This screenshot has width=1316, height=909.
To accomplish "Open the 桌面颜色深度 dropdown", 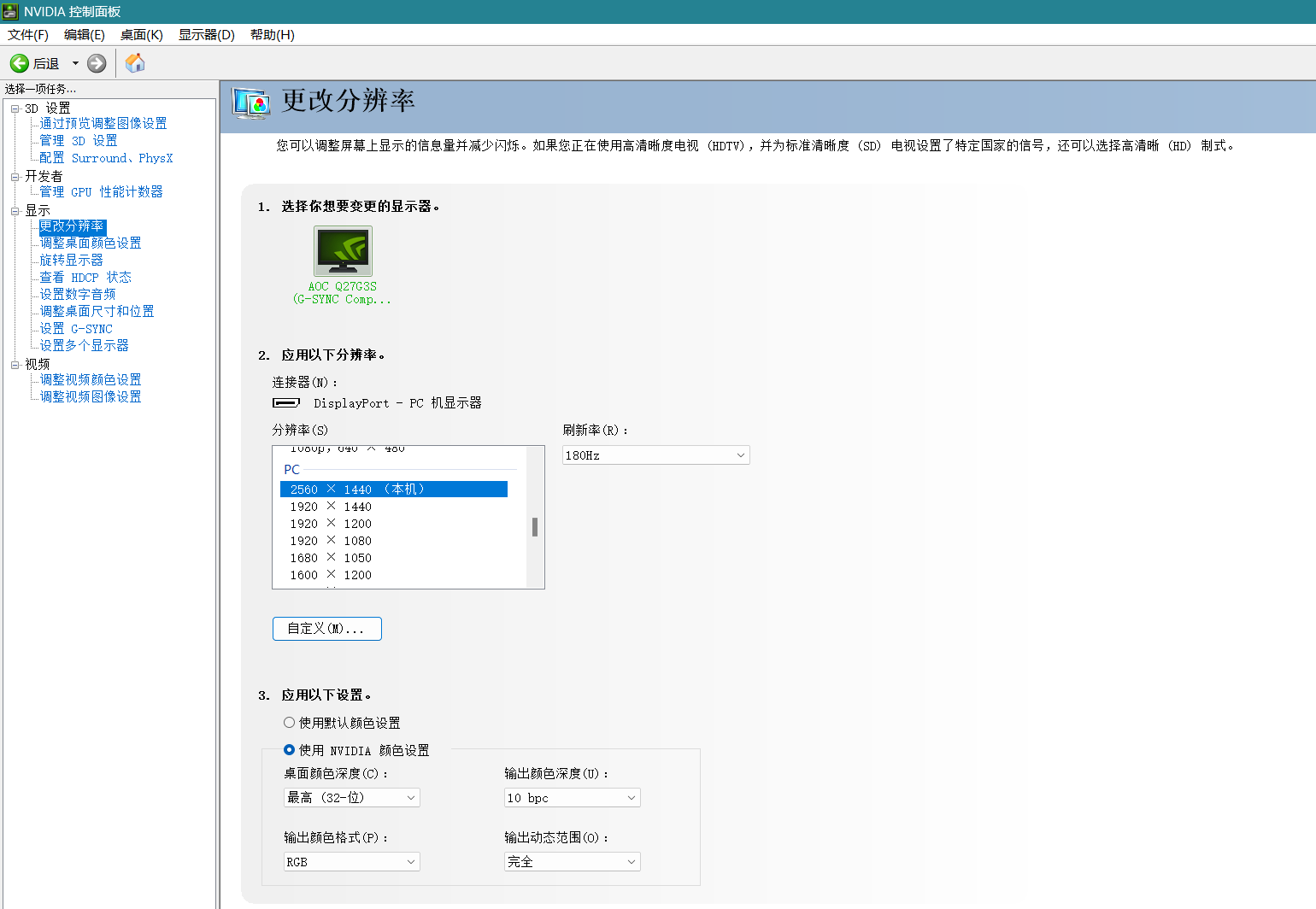I will point(352,798).
